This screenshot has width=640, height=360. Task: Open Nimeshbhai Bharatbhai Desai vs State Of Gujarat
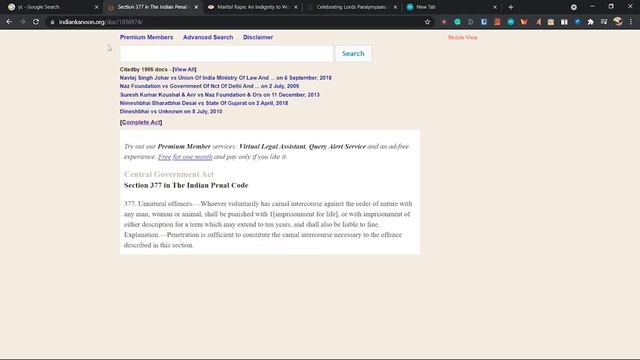coord(204,103)
